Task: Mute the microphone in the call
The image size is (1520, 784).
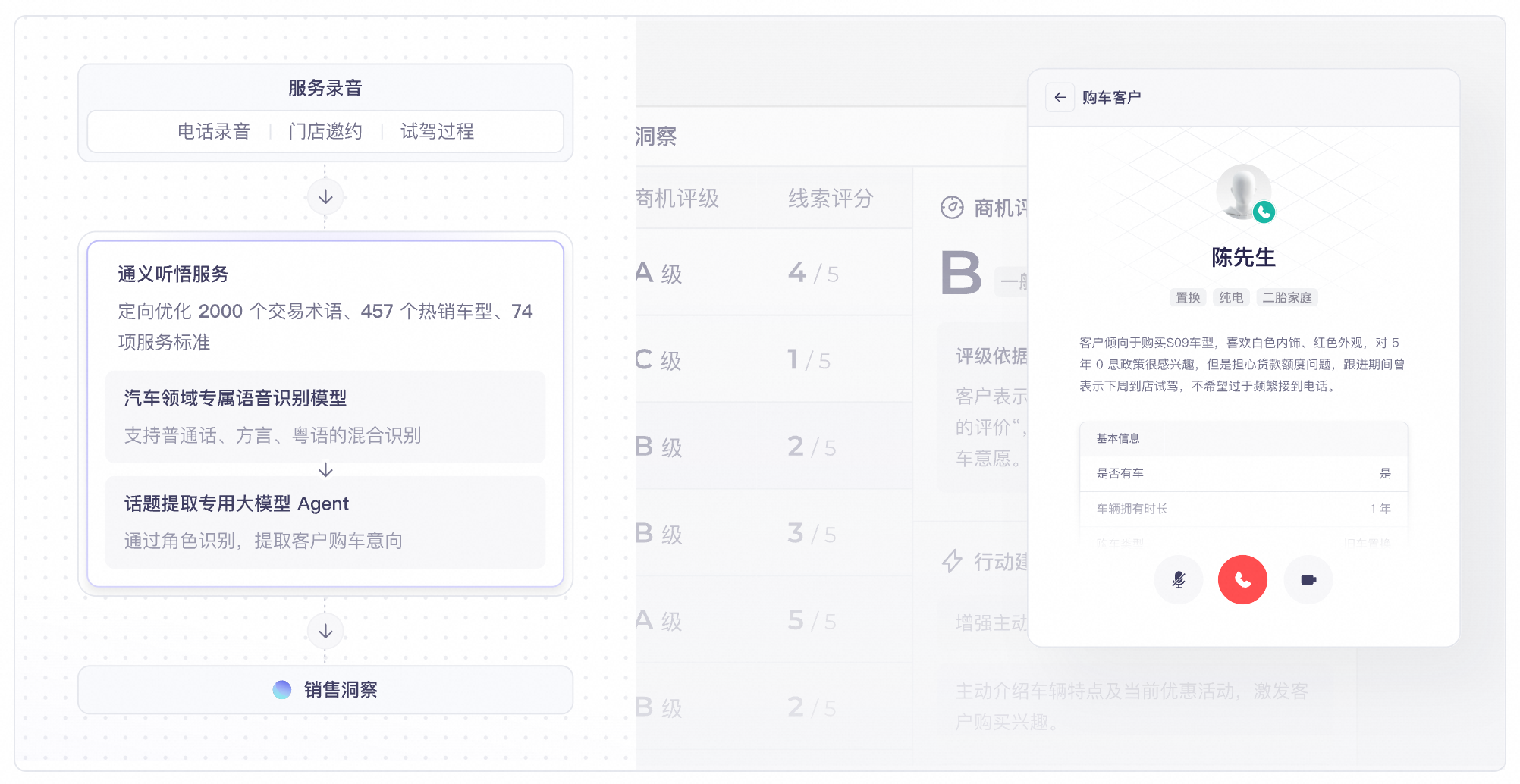Action: coord(1178,580)
